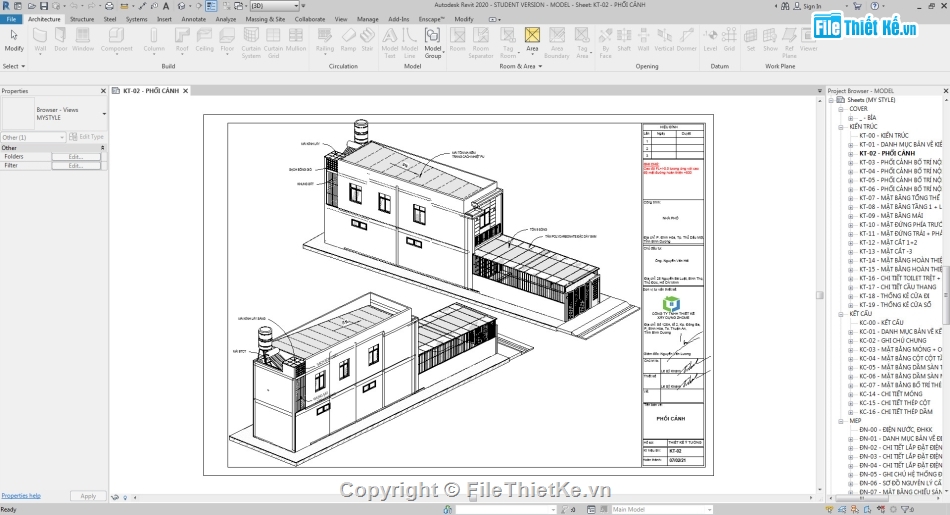Click the Folders Edit button
Image resolution: width=950 pixels, height=515 pixels.
coord(76,156)
